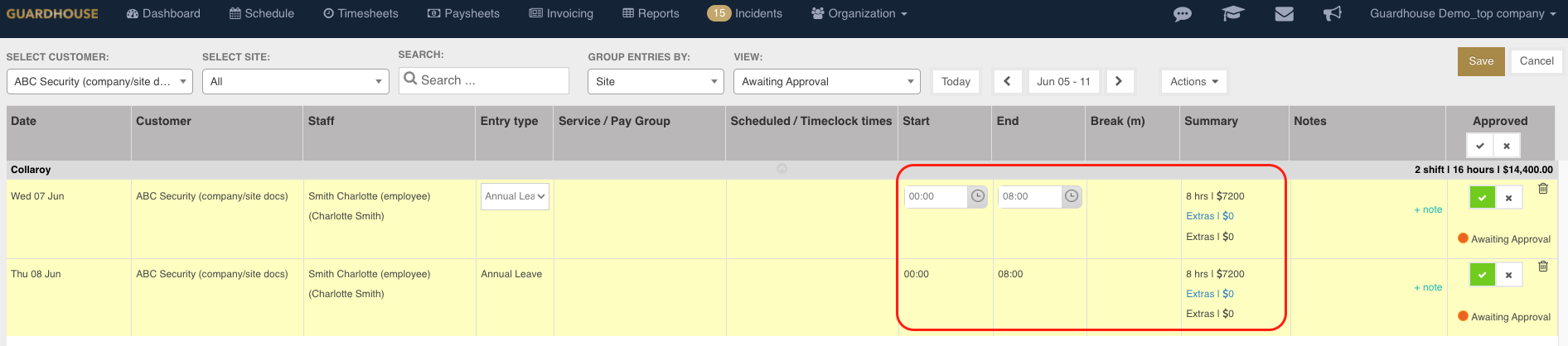The image size is (1568, 346).
Task: Delete the Wed 07 Jun entry with trash icon
Action: (x=1543, y=189)
